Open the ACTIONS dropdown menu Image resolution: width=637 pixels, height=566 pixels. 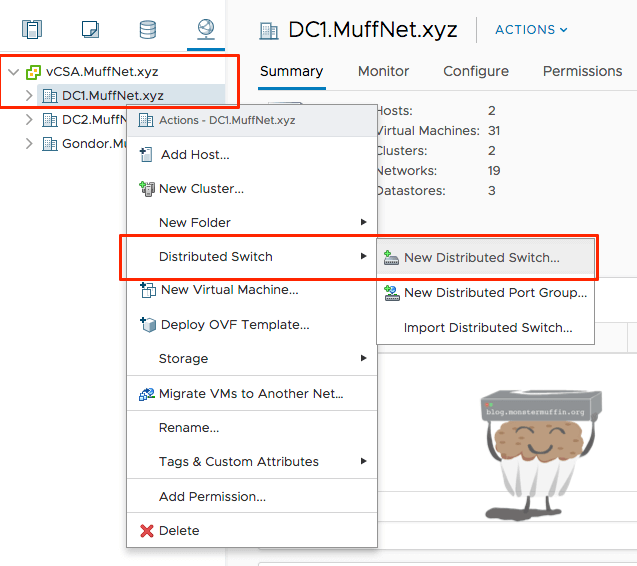(x=531, y=30)
